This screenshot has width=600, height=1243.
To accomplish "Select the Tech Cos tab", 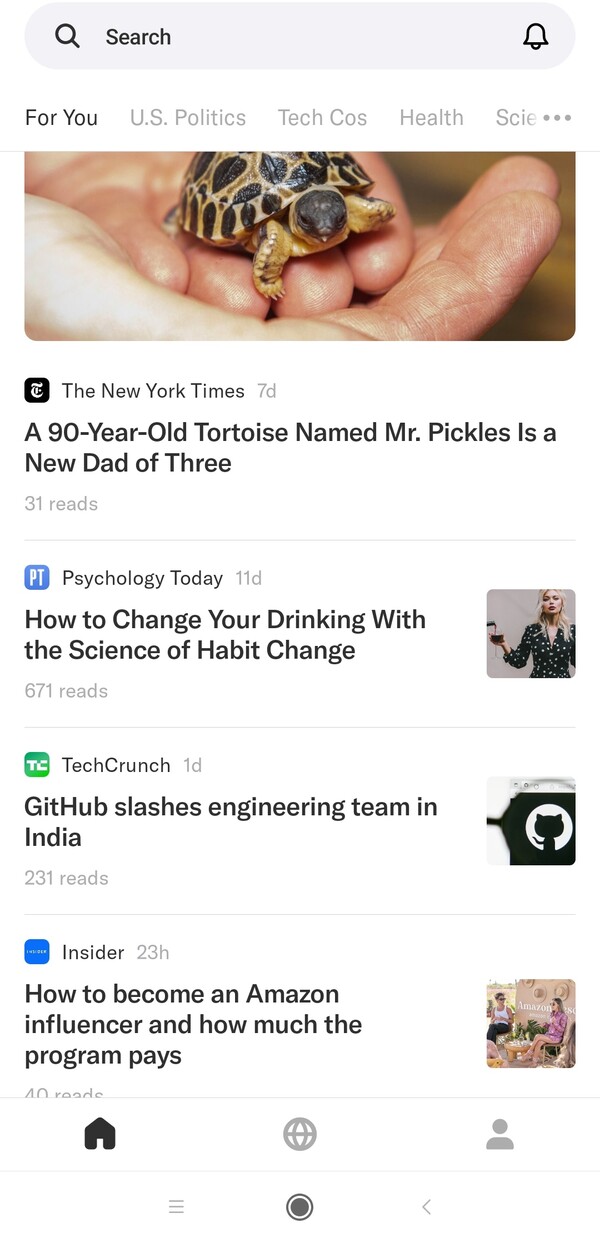I will coord(322,118).
